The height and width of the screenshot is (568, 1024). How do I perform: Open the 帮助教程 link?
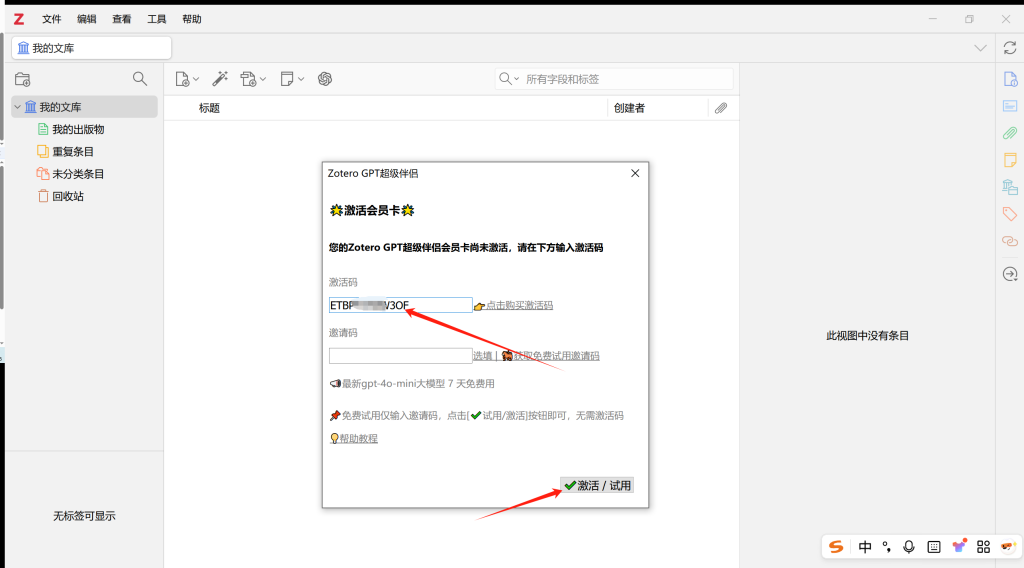click(358, 439)
